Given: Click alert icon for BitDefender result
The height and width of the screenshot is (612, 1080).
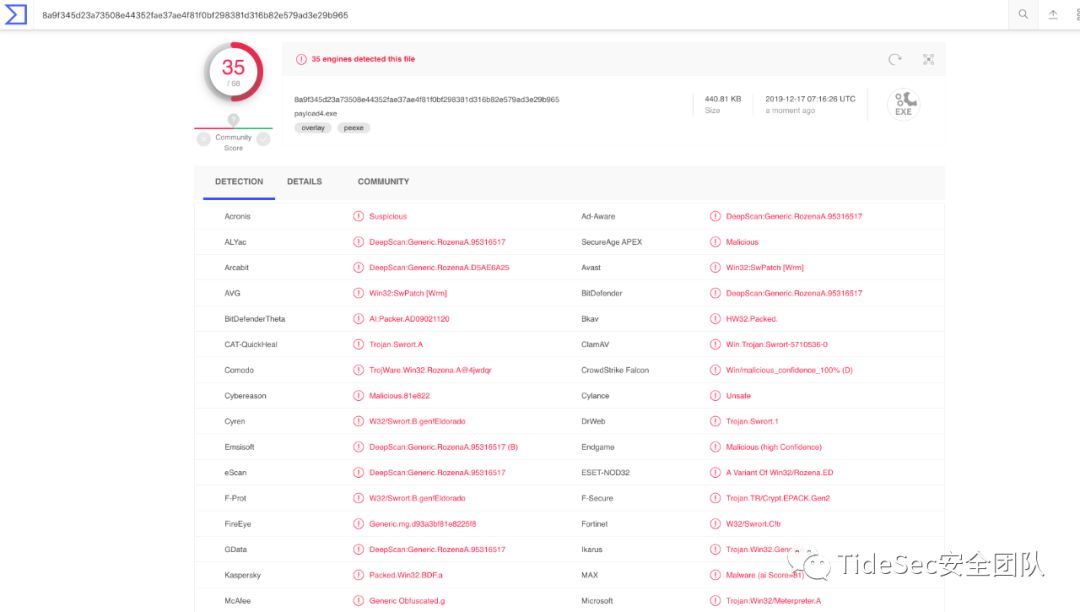Looking at the screenshot, I should [715, 293].
